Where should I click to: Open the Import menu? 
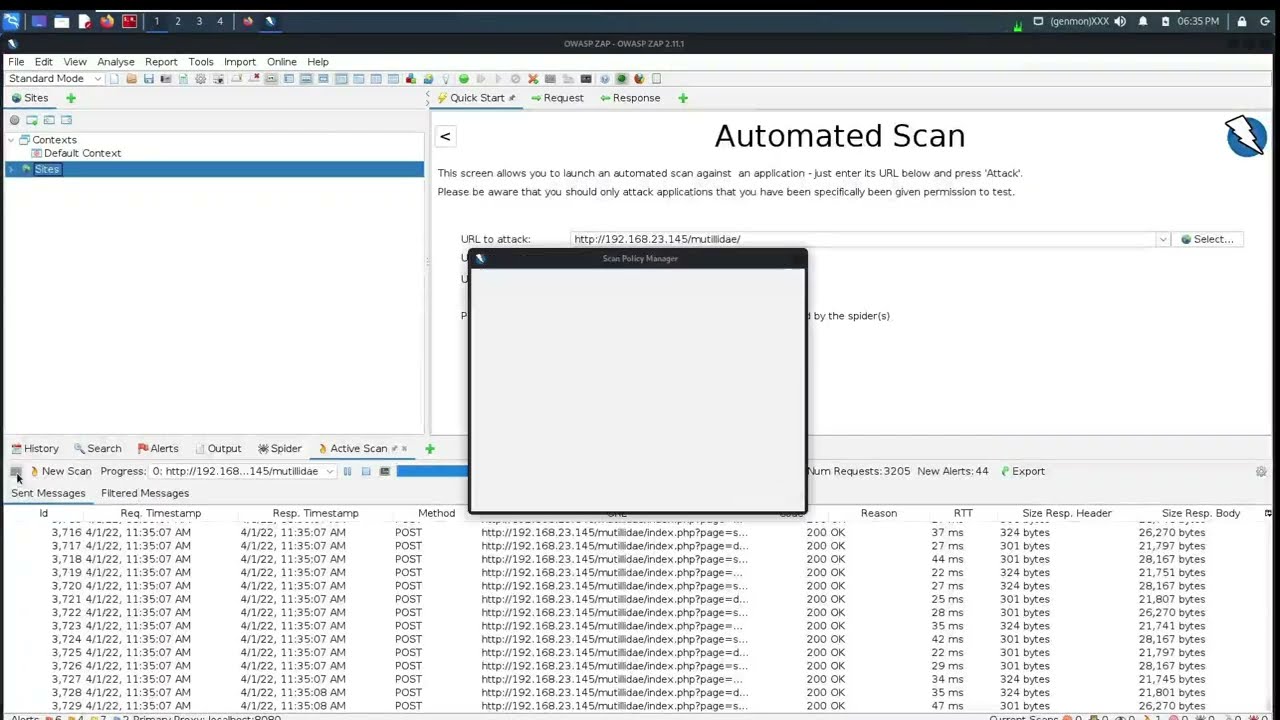pos(240,62)
